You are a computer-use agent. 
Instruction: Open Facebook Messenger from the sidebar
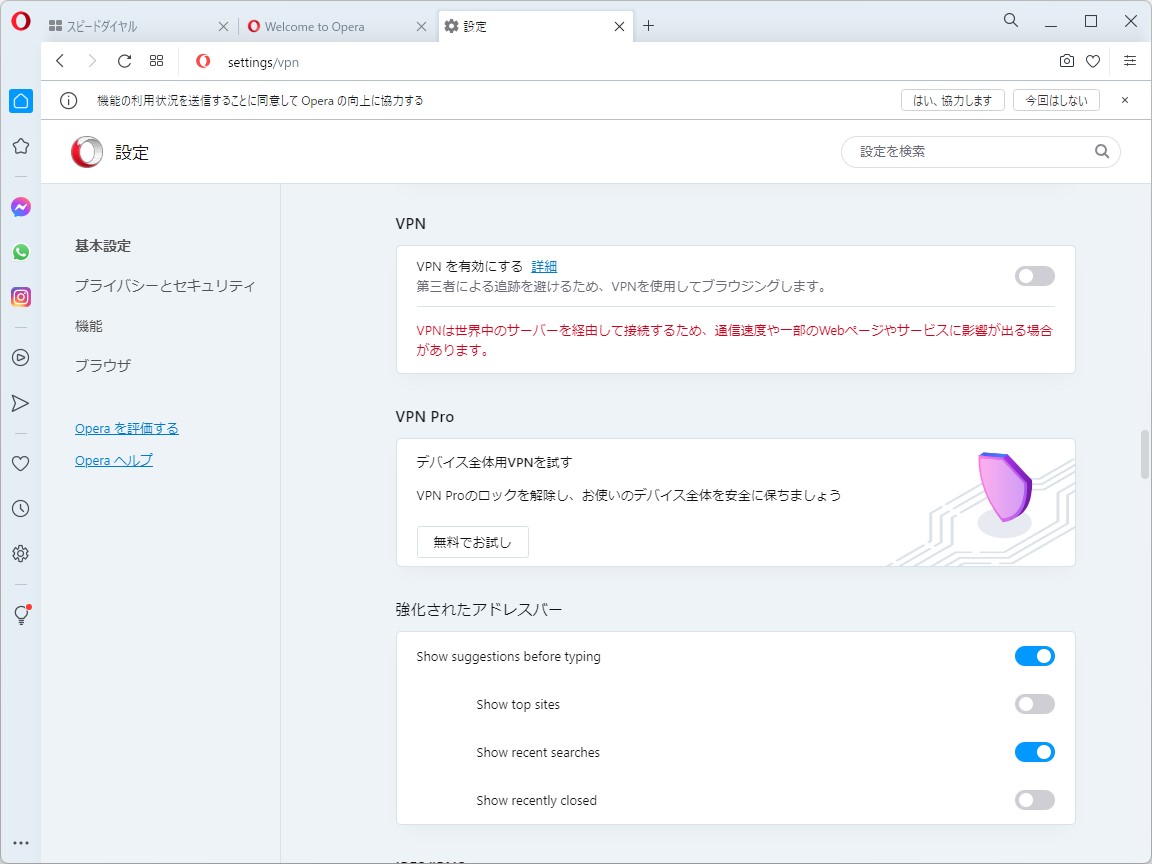coord(20,206)
